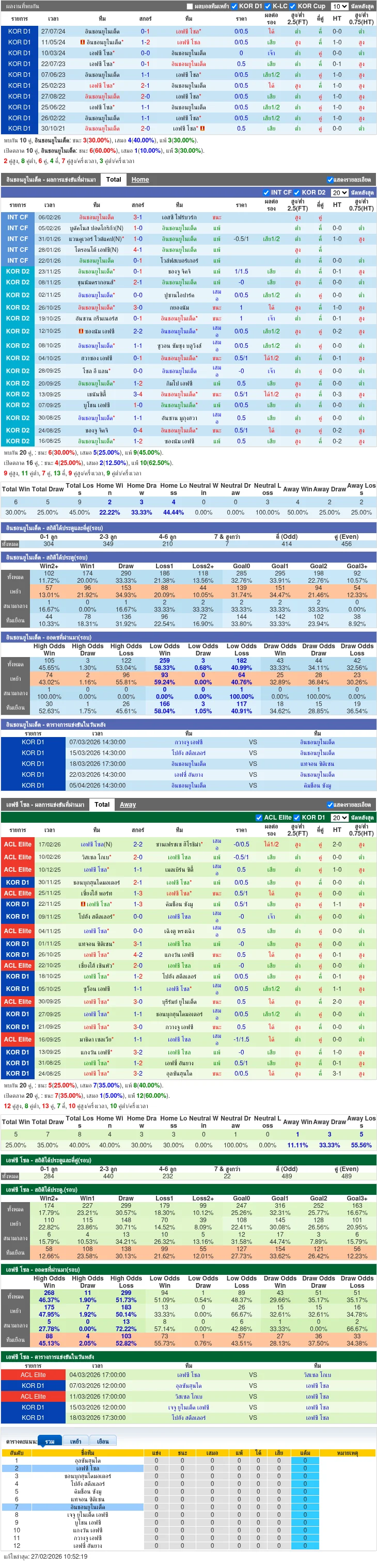
Task: Click the red INT CF league badge for 06/02/26
Action: tap(18, 217)
